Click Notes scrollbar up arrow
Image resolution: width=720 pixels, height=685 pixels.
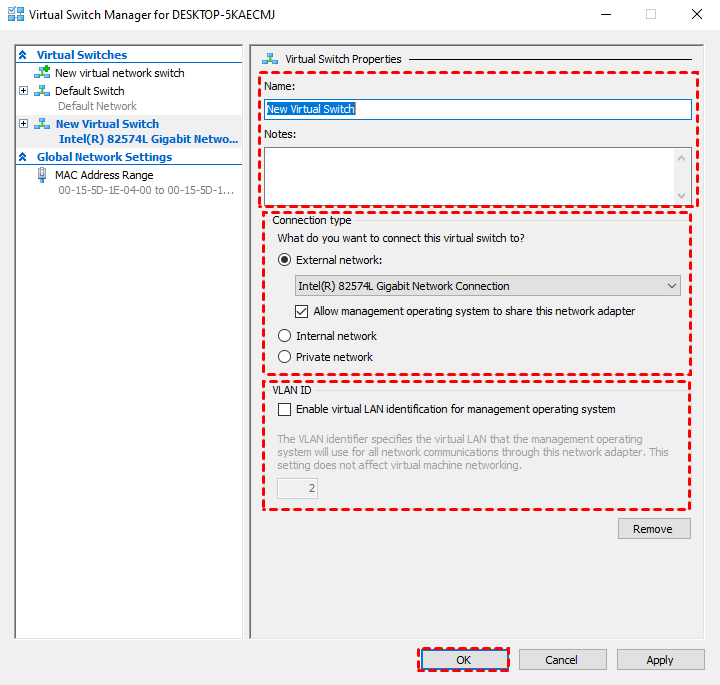pyautogui.click(x=681, y=158)
